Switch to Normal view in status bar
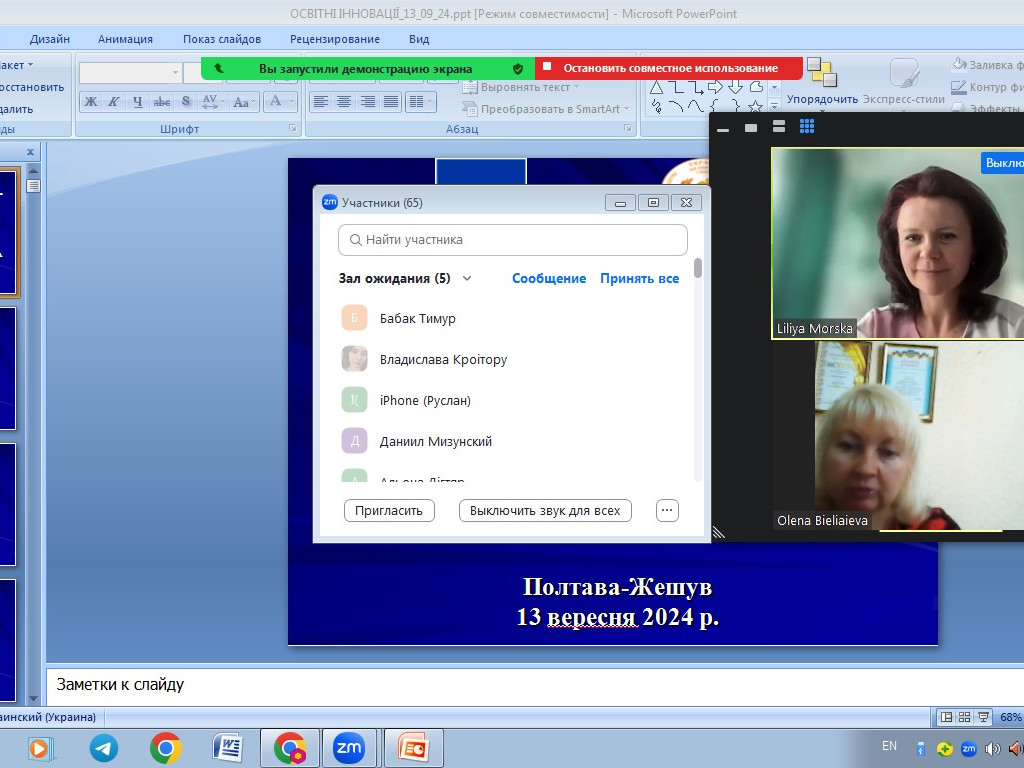 point(946,717)
